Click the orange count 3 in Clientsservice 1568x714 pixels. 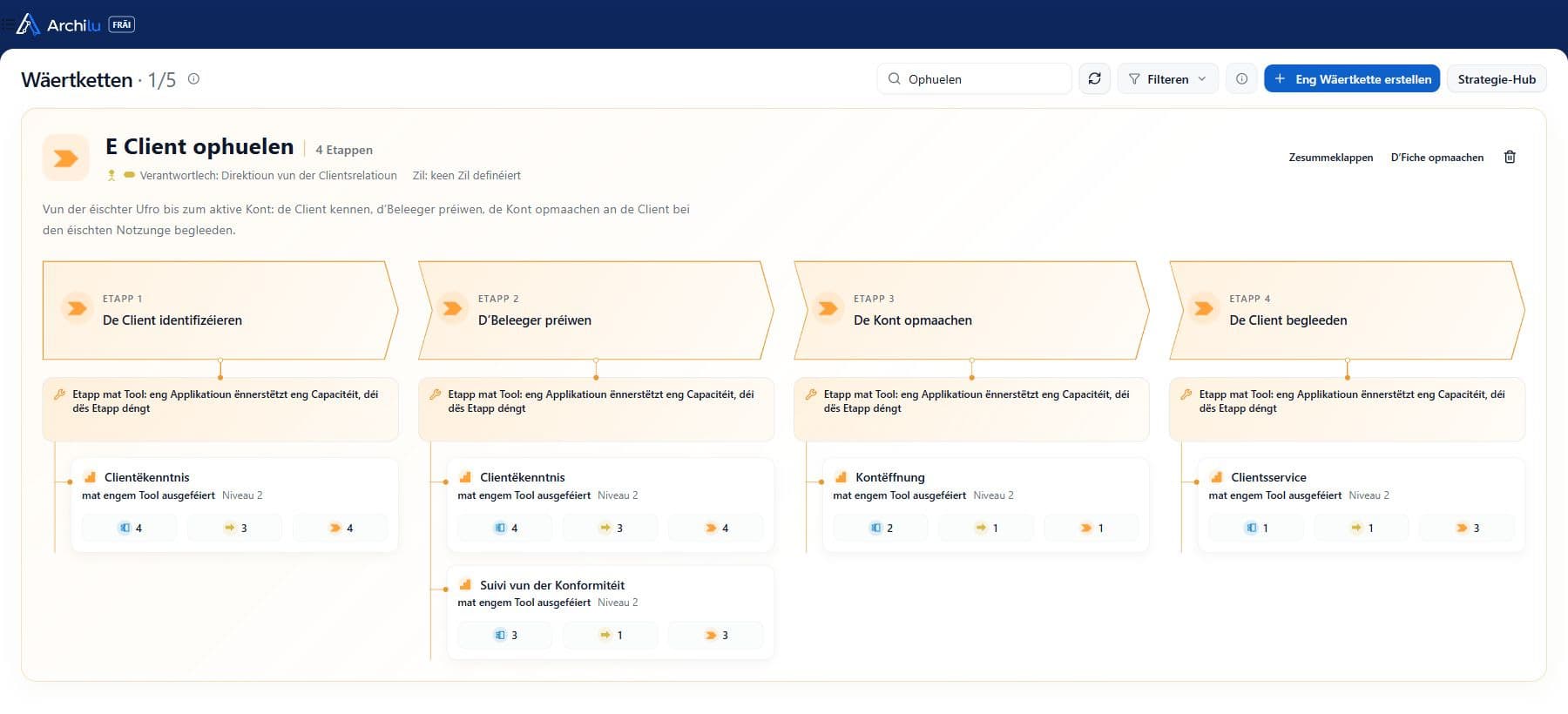click(x=1467, y=528)
